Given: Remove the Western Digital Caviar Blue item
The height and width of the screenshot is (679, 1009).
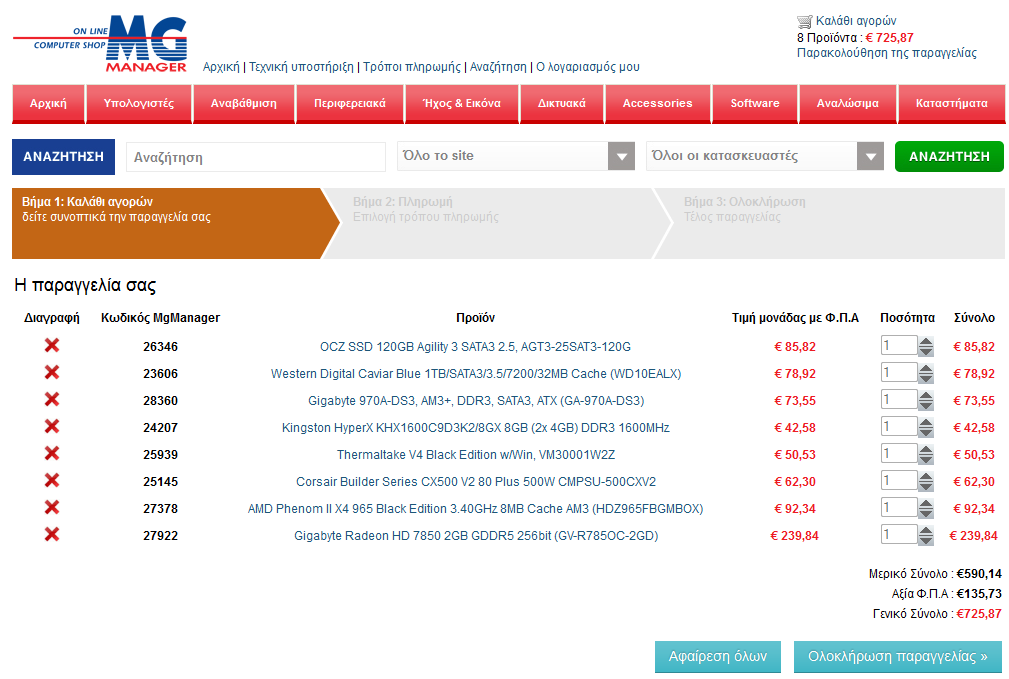Looking at the screenshot, I should pos(52,373).
